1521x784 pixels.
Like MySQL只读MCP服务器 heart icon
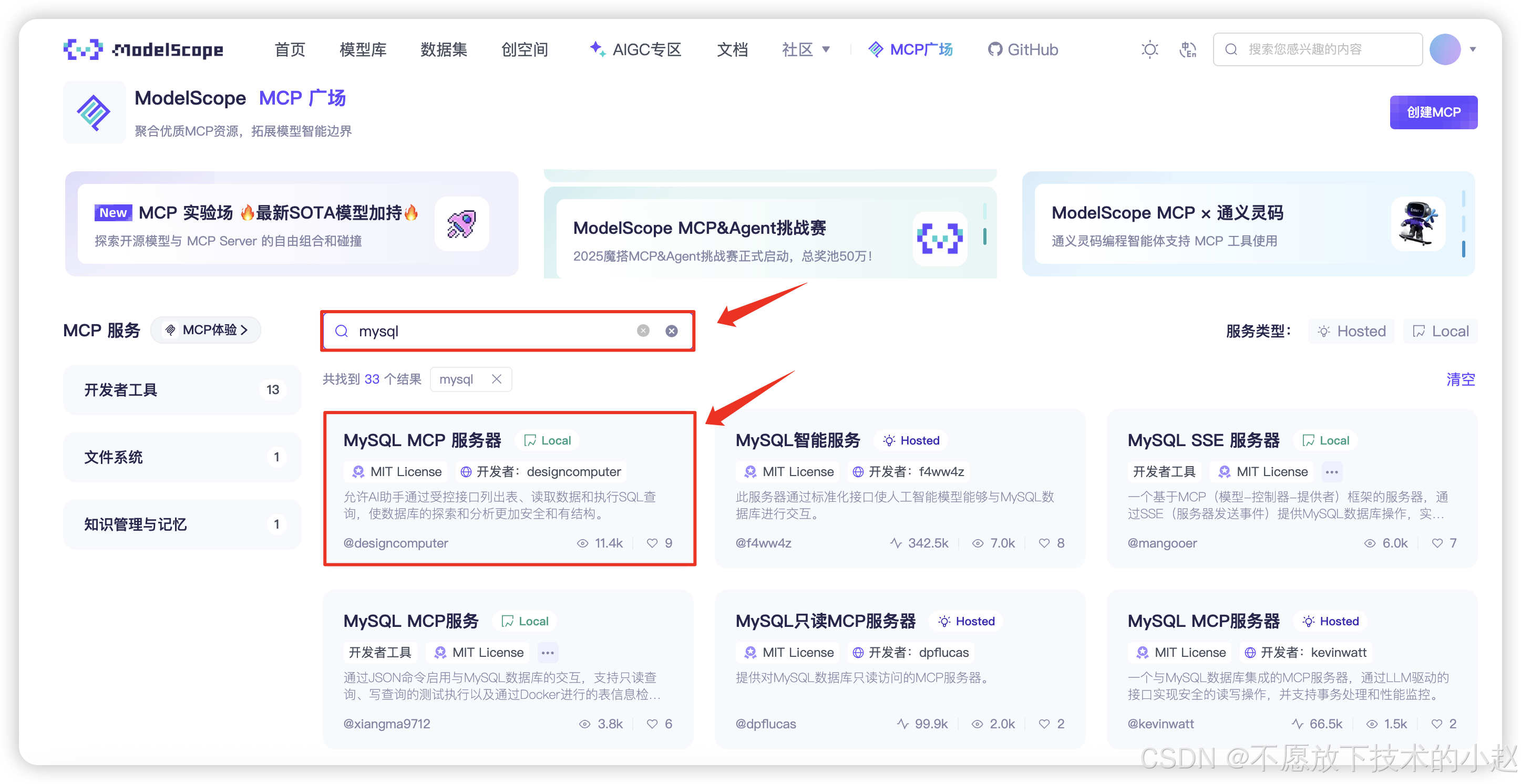point(1044,724)
